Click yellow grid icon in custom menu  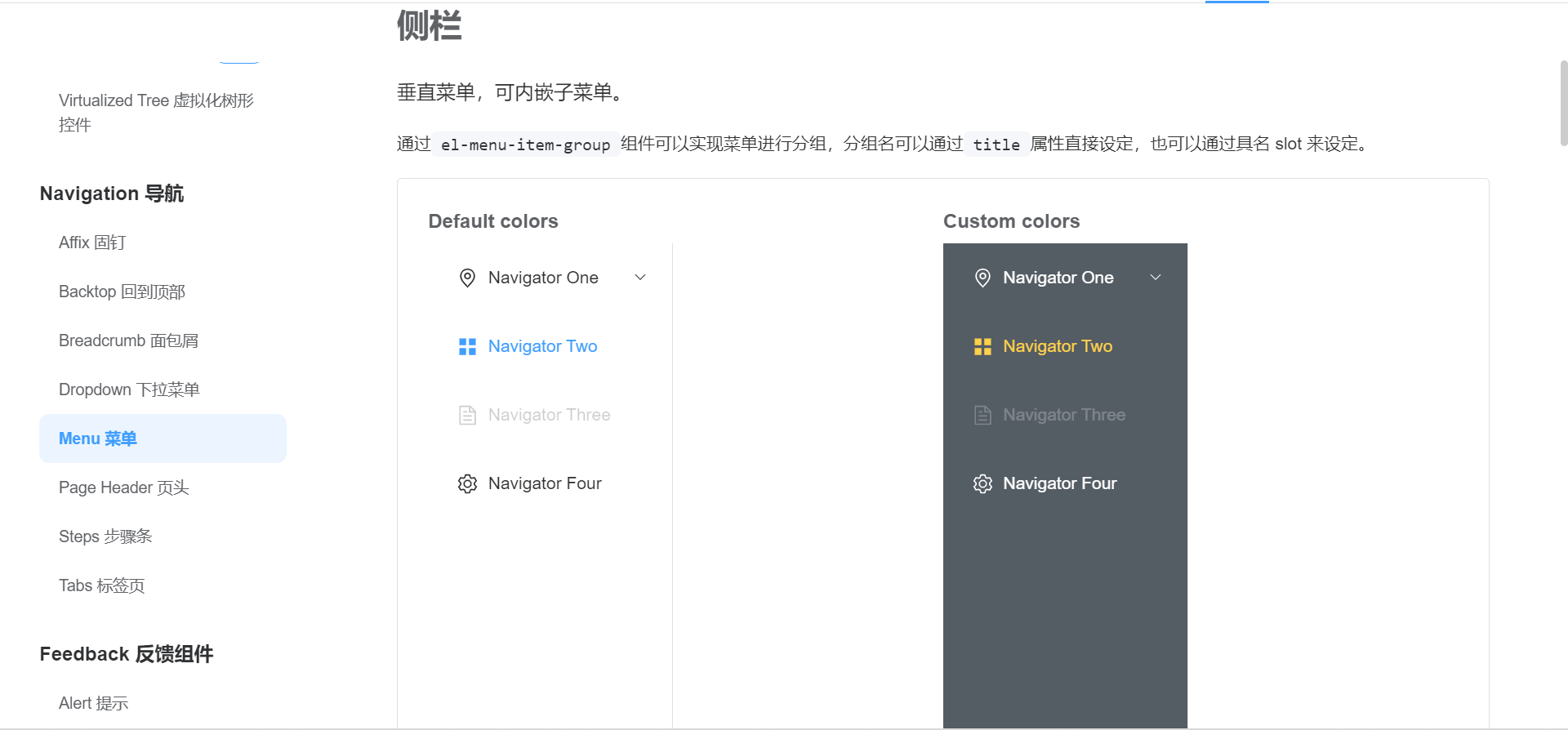pyautogui.click(x=982, y=347)
